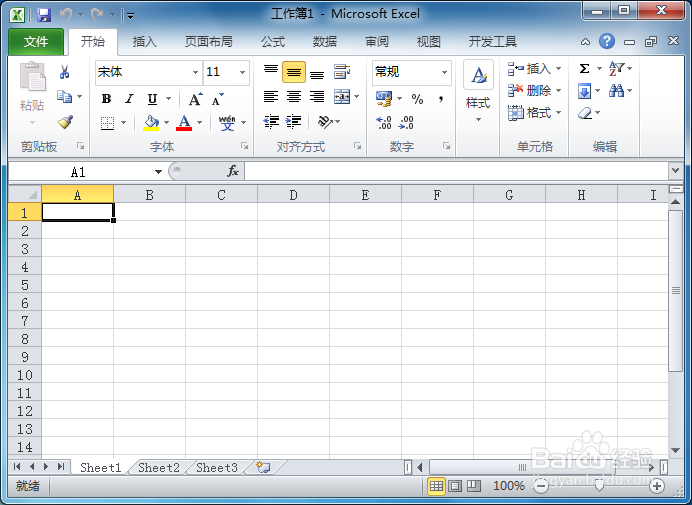Click the Merge and Center icon

342,97
